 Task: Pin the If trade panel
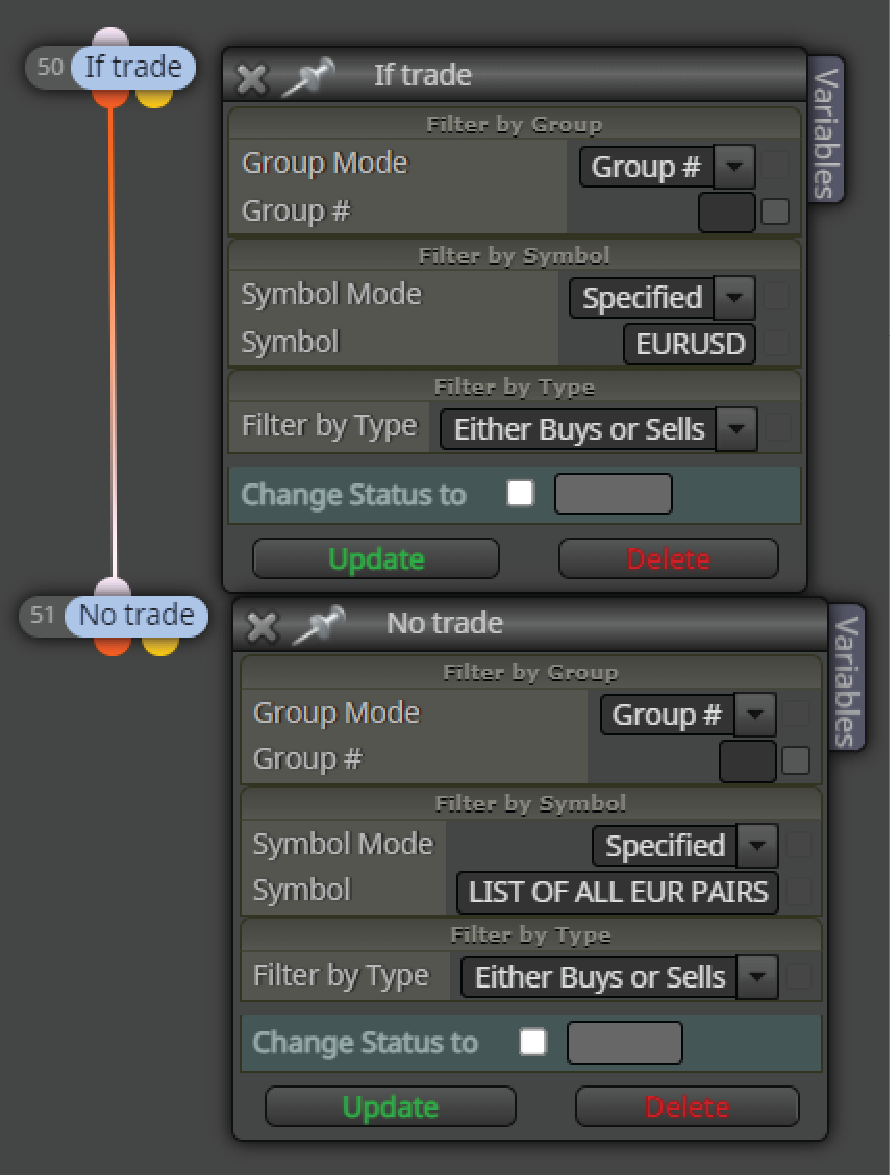click(x=307, y=77)
